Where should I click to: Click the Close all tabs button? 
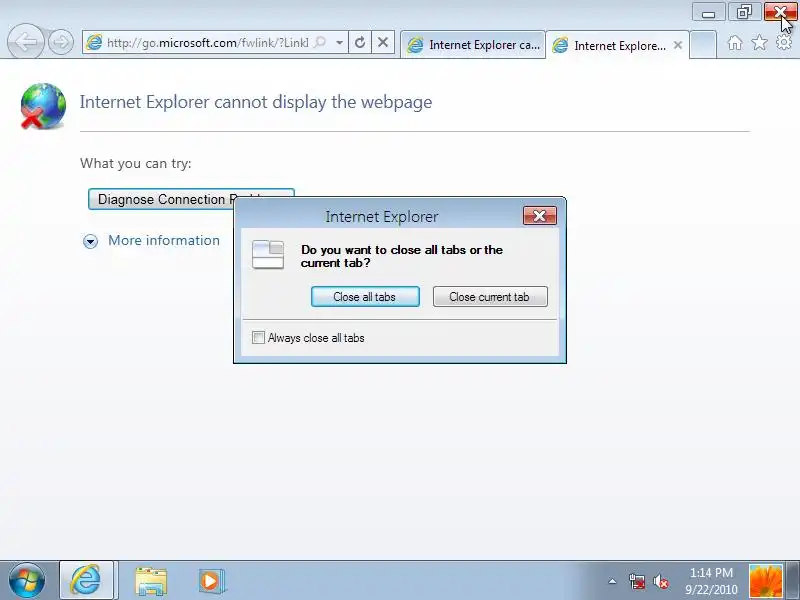(365, 296)
